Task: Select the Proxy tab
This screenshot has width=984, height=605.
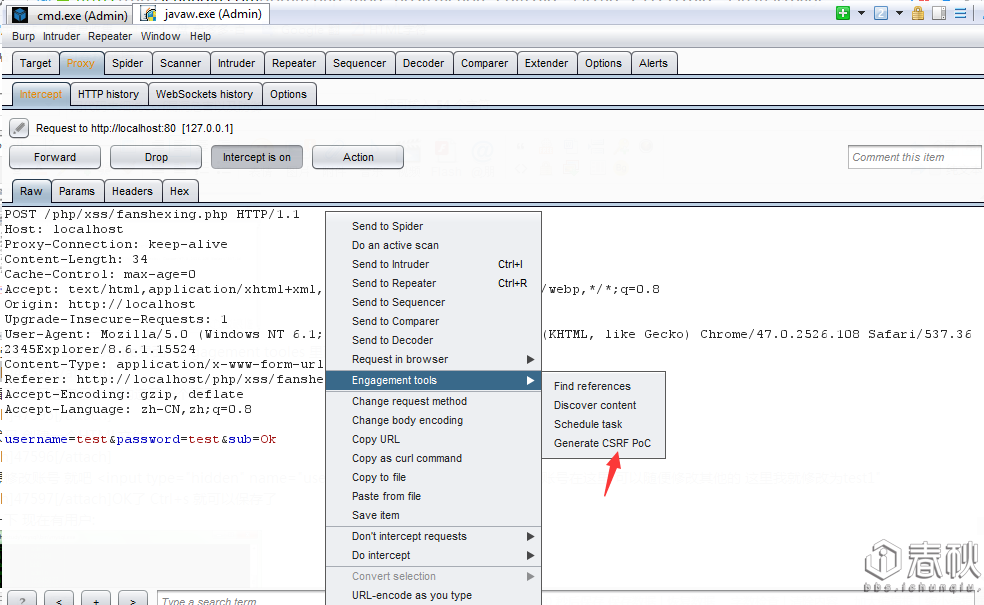Action: pos(80,63)
